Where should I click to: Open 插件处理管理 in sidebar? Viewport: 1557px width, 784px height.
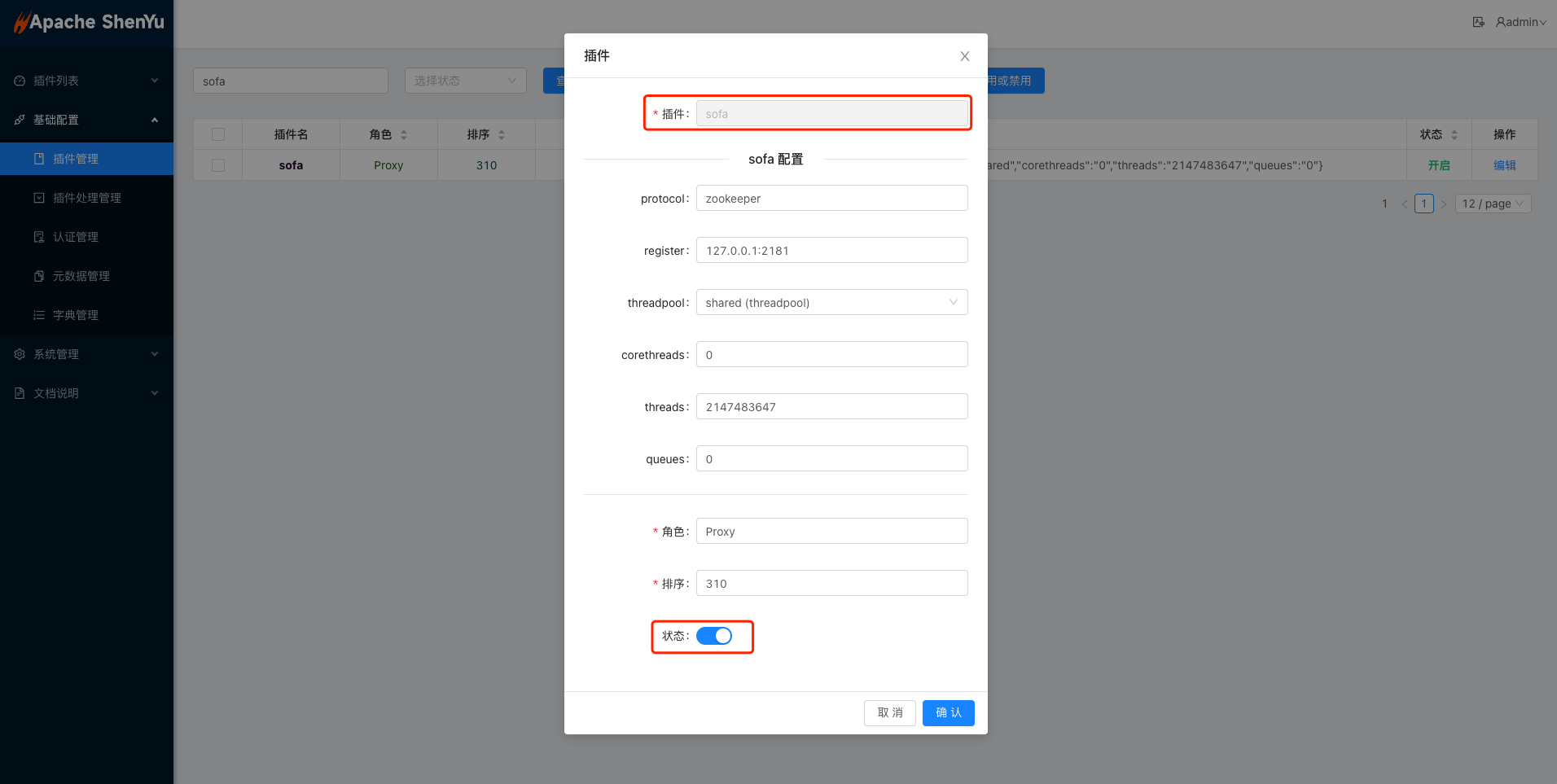[x=86, y=198]
